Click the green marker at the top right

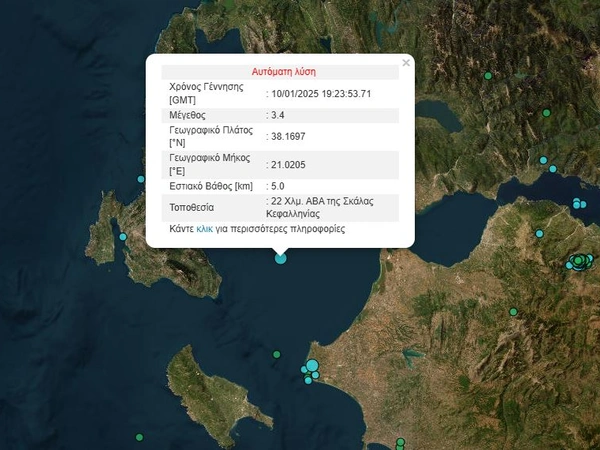point(489,75)
